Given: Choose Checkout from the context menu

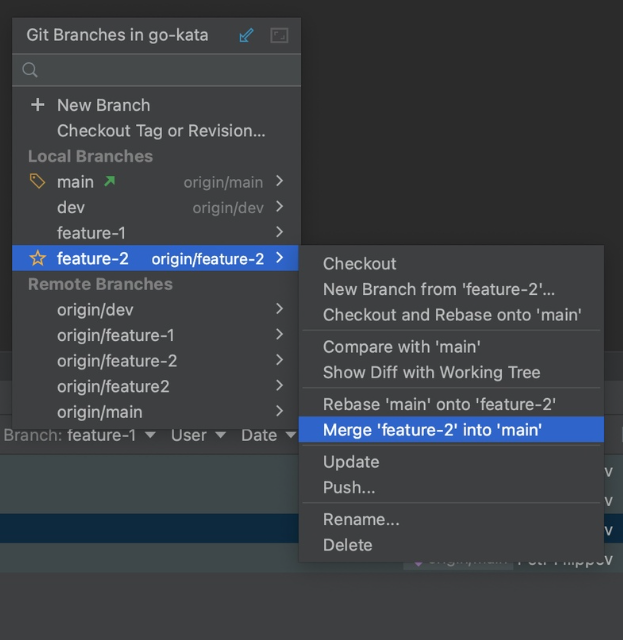Looking at the screenshot, I should [360, 264].
